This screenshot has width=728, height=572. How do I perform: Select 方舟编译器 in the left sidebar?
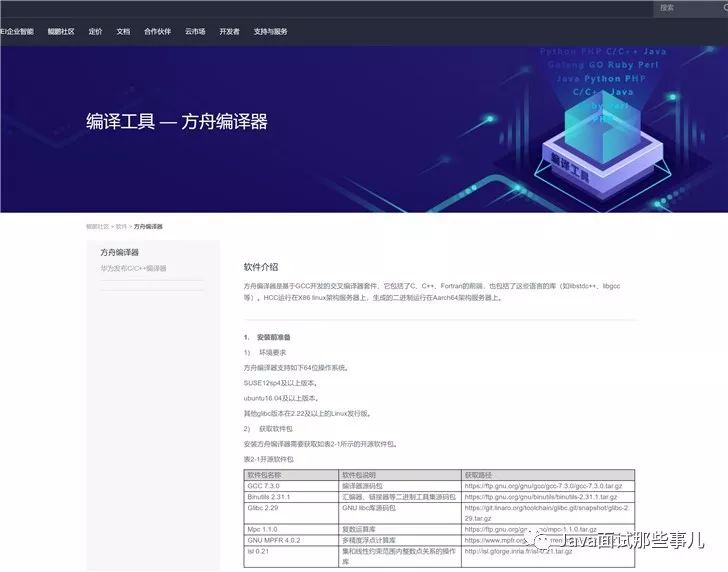(x=120, y=253)
